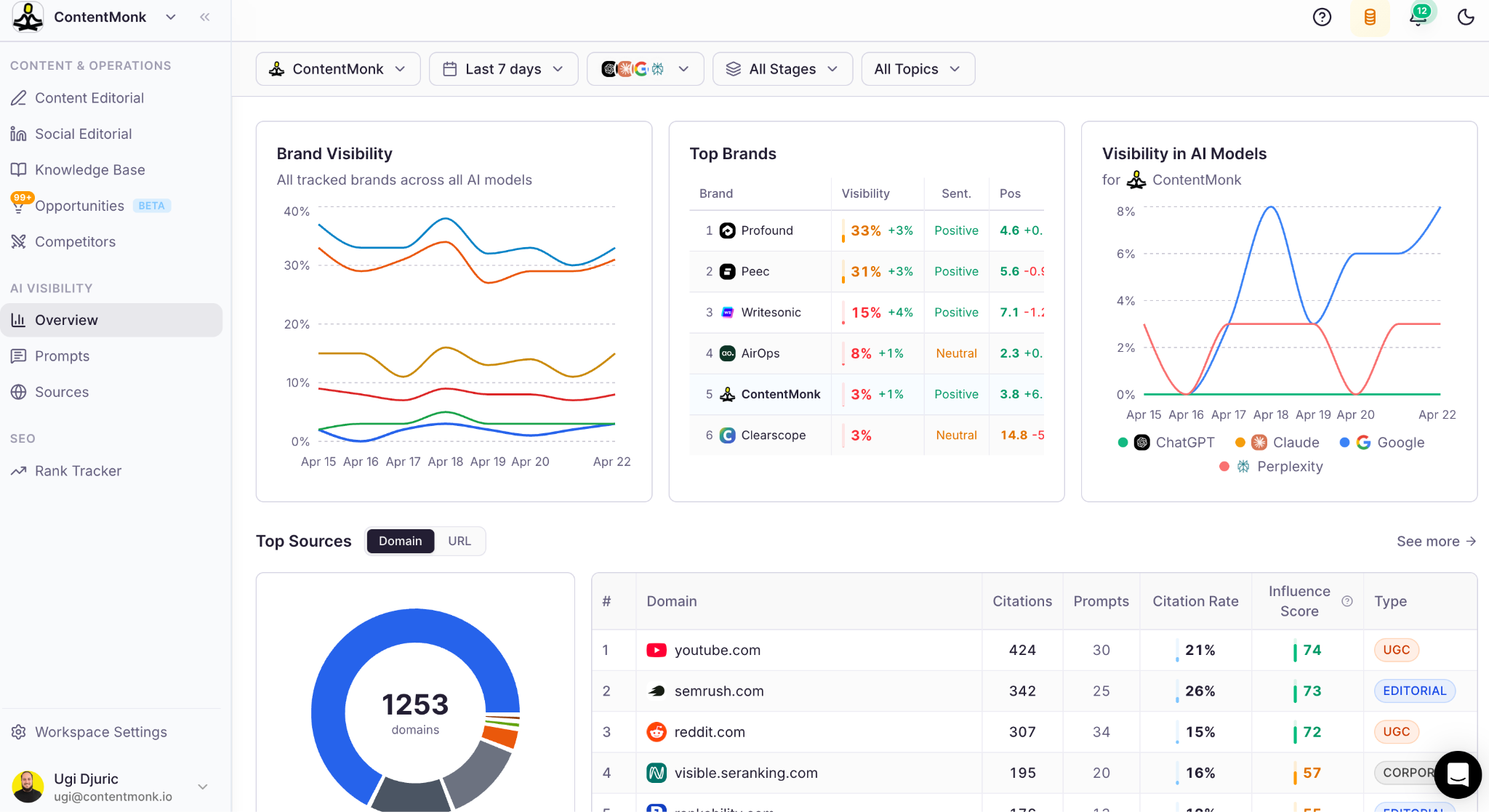Open Rank Tracker in the sidebar

pos(78,471)
